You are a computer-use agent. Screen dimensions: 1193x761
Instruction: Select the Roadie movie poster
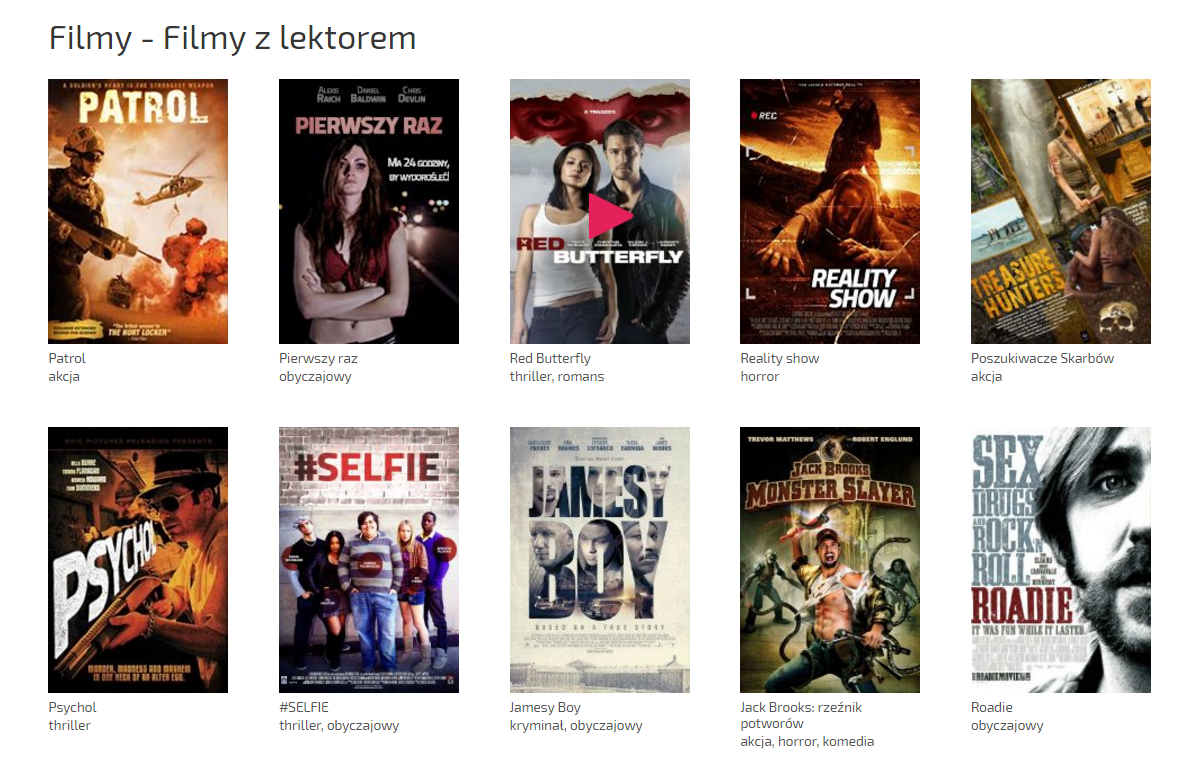(1061, 560)
